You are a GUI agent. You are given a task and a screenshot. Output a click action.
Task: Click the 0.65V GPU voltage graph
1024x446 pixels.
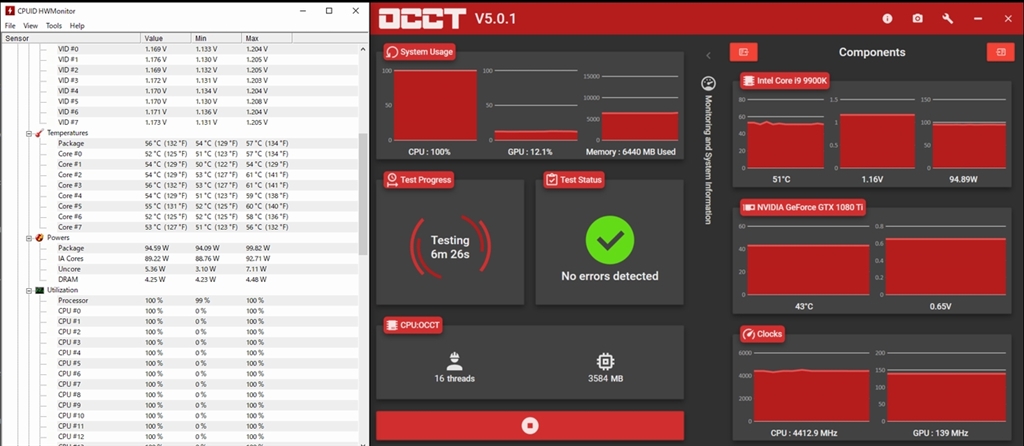pyautogui.click(x=946, y=261)
